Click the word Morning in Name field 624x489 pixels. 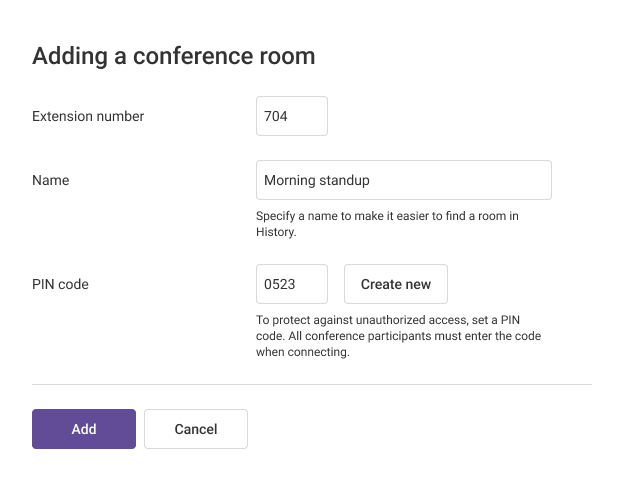tap(289, 180)
